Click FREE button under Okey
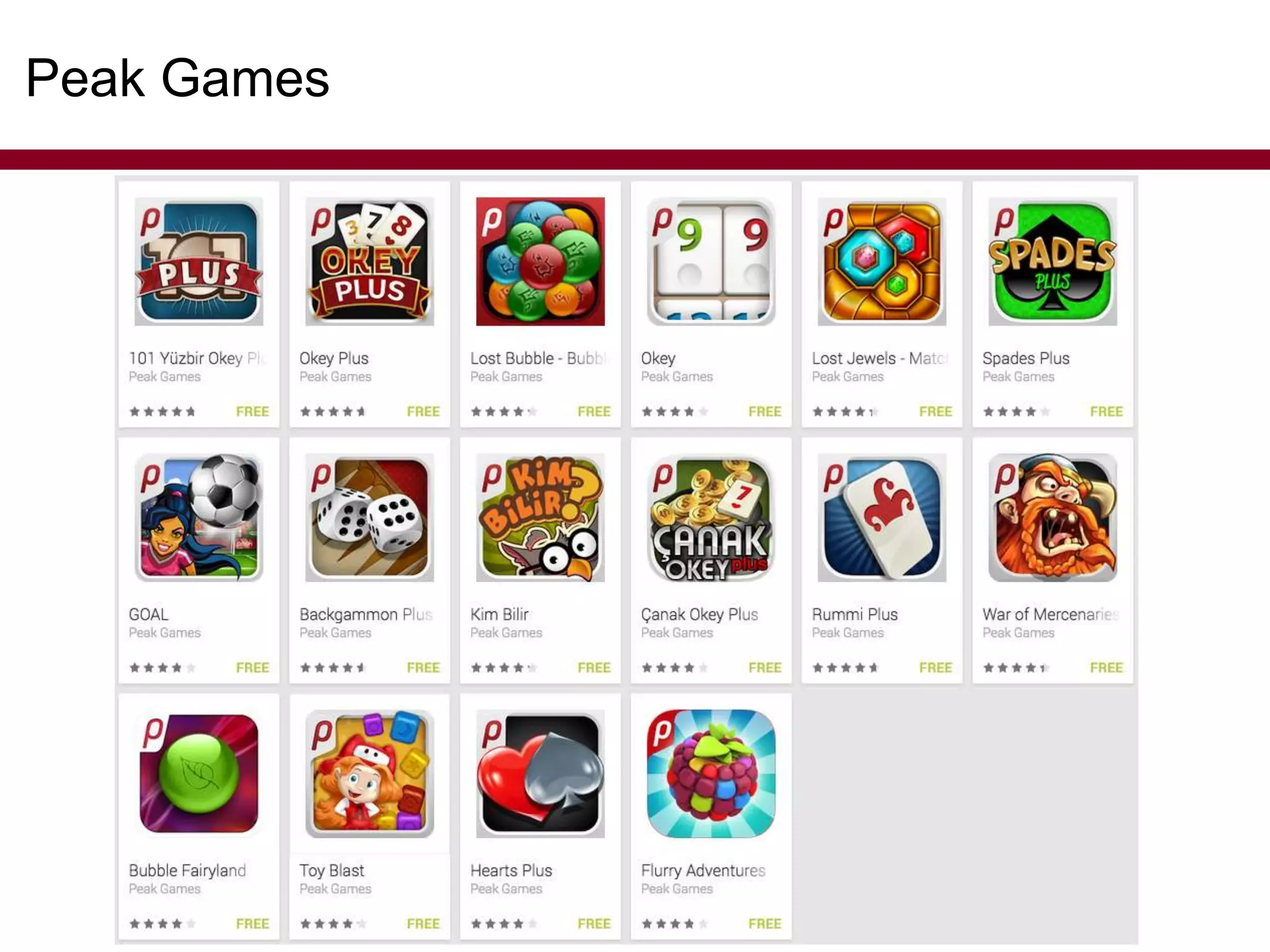The height and width of the screenshot is (952, 1270). point(765,412)
